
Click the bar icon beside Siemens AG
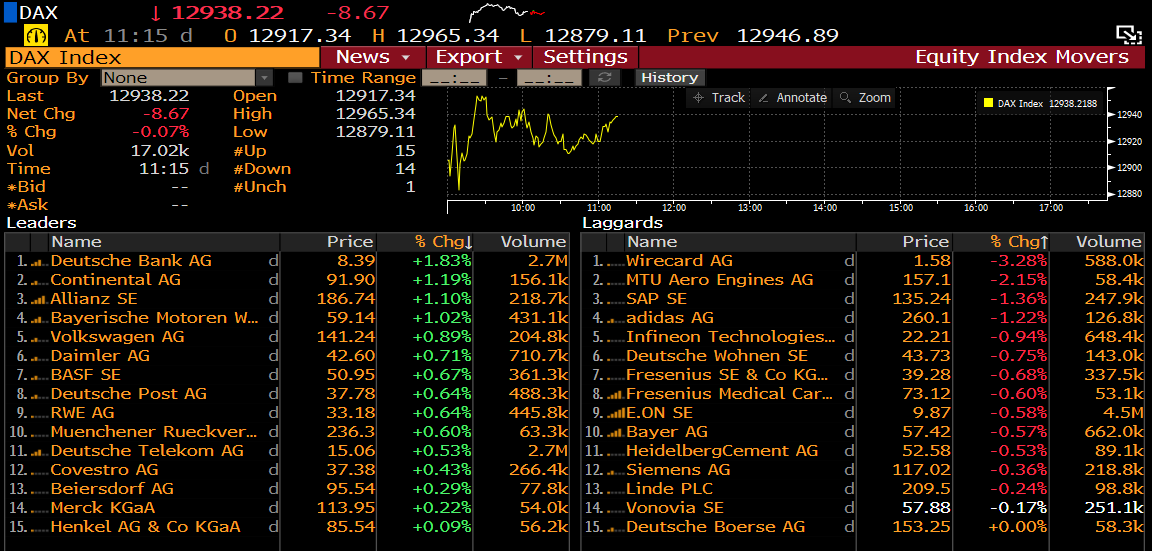point(615,470)
